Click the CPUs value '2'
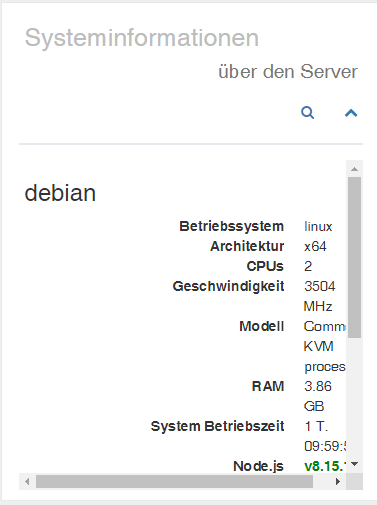Viewport: 377px width, 505px height. point(308,266)
